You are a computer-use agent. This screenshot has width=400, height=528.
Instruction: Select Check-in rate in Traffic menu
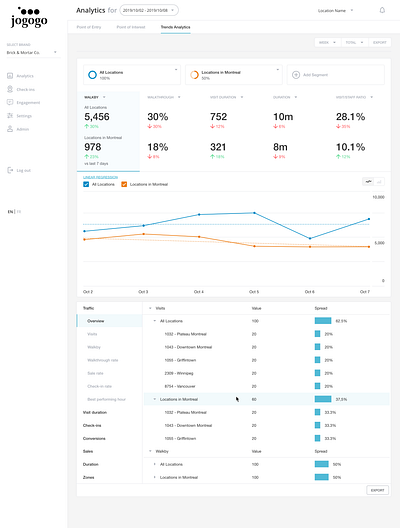pos(99,386)
